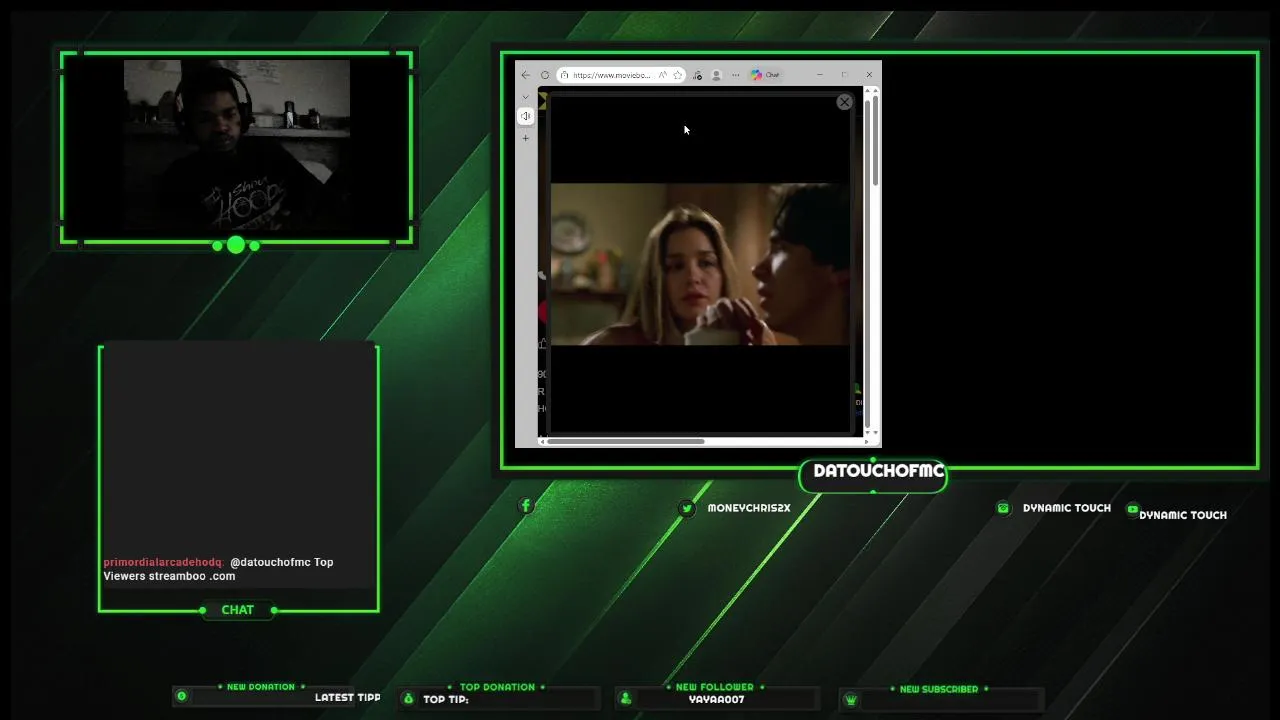1280x720 pixels.
Task: Open the browser profile avatar
Action: point(716,75)
